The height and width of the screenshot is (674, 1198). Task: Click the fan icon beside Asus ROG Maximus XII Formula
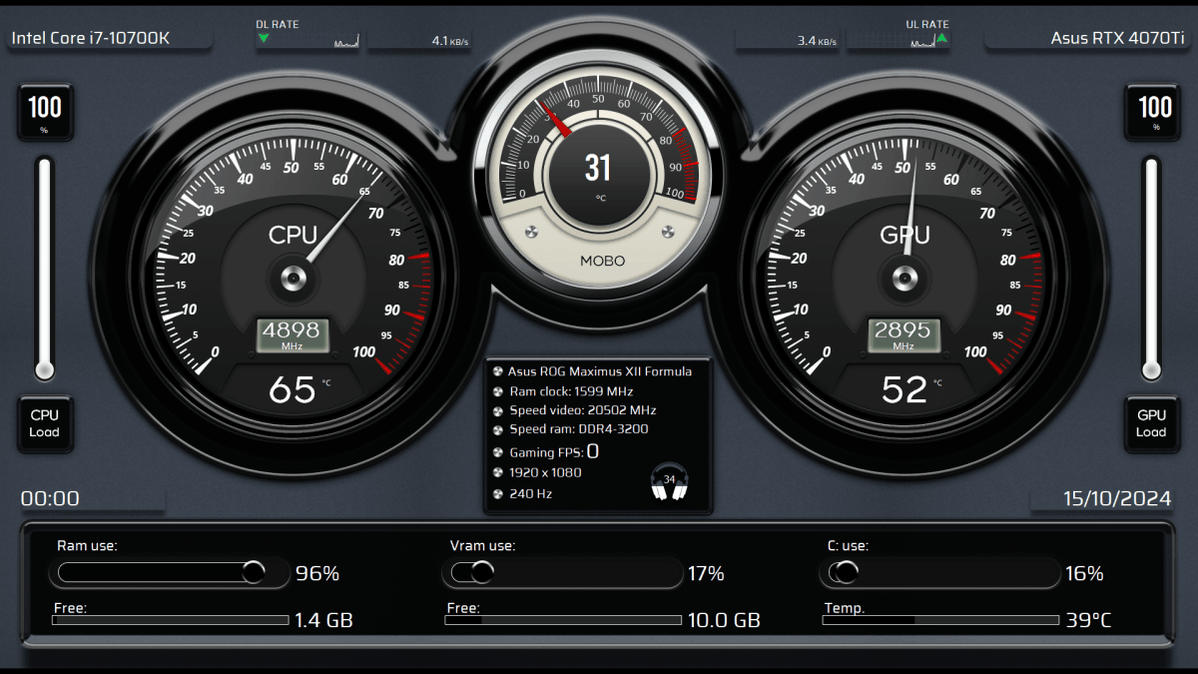[x=496, y=371]
